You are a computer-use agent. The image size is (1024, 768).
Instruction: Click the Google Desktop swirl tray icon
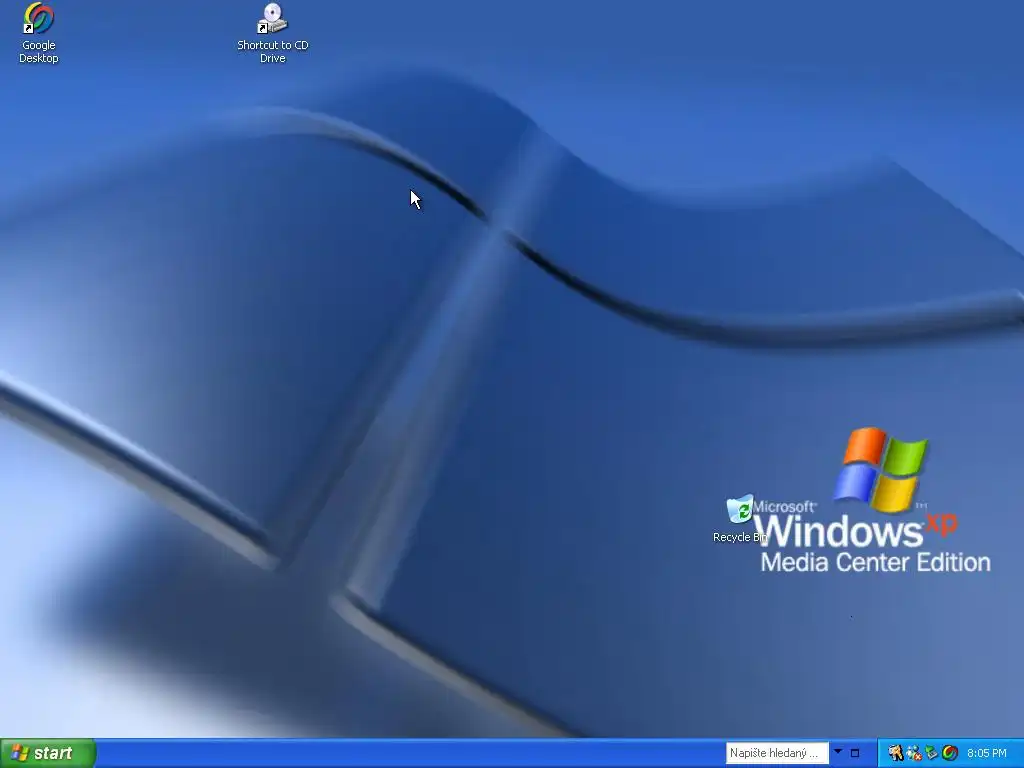950,753
